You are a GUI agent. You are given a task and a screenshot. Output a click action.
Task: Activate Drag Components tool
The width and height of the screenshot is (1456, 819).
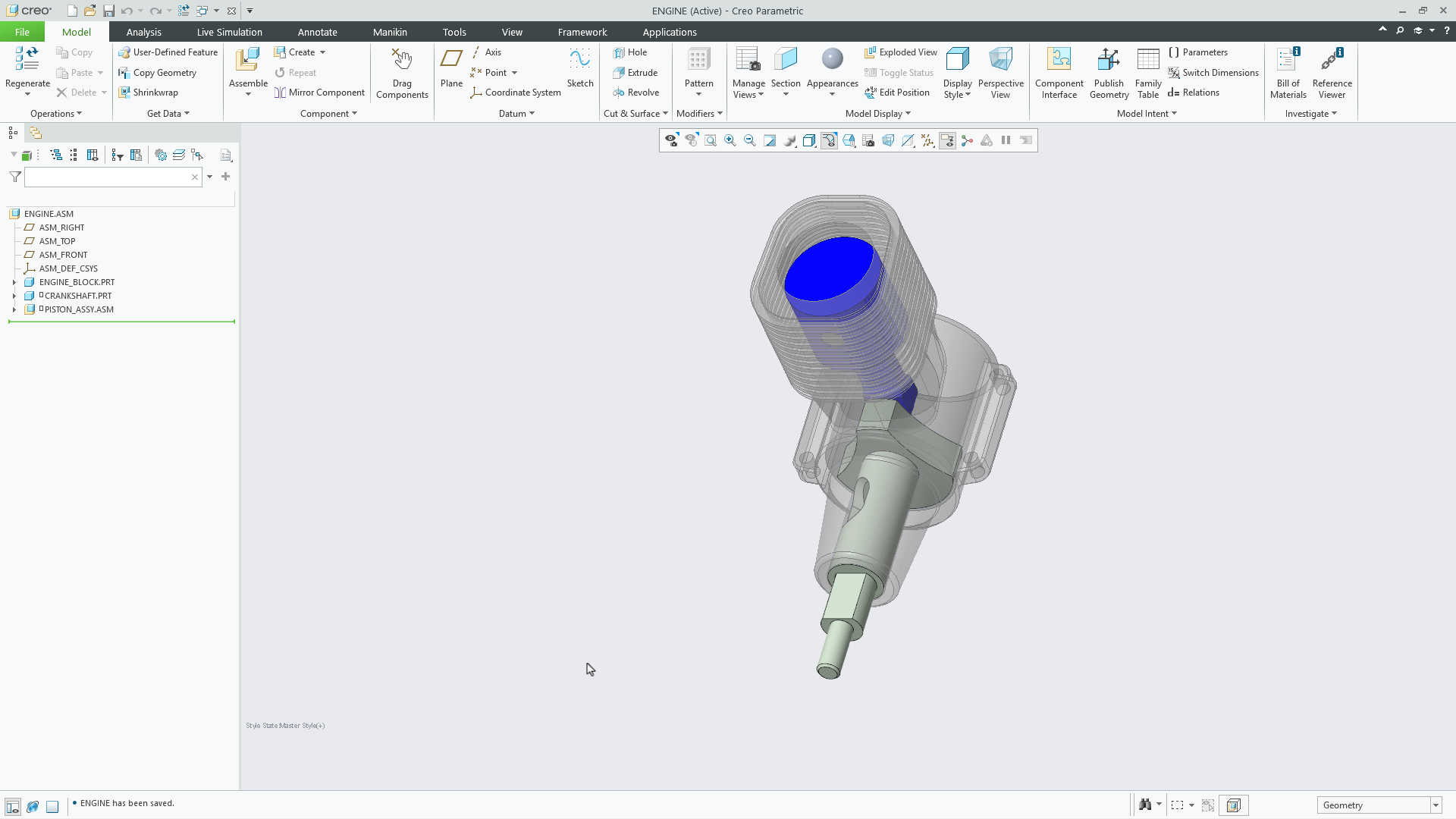tap(402, 73)
